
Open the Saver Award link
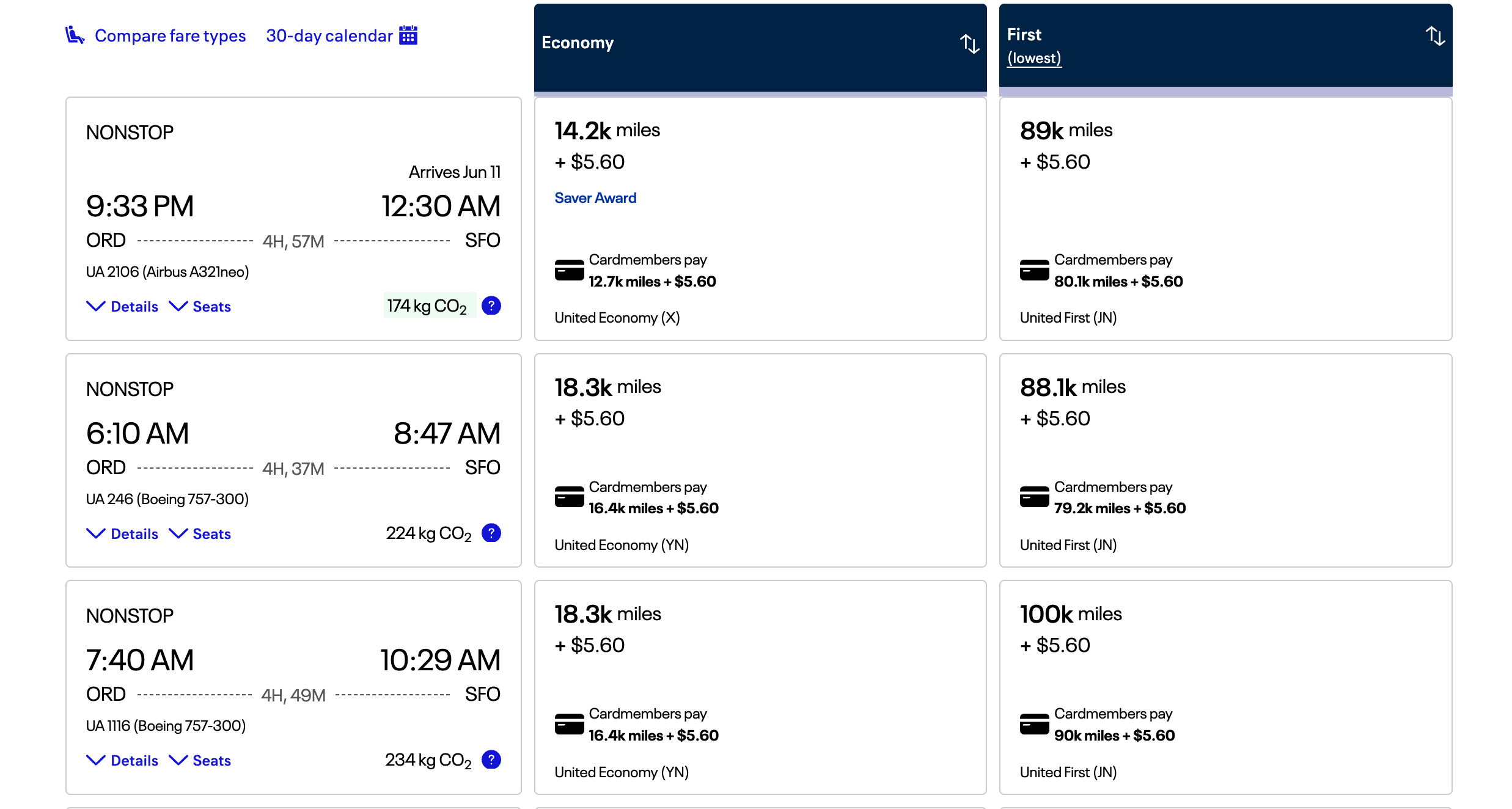(x=595, y=197)
